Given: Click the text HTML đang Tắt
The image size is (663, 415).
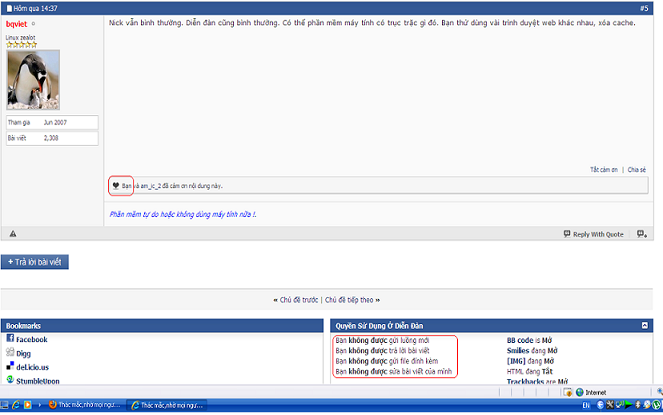Looking at the screenshot, I should click(x=529, y=371).
